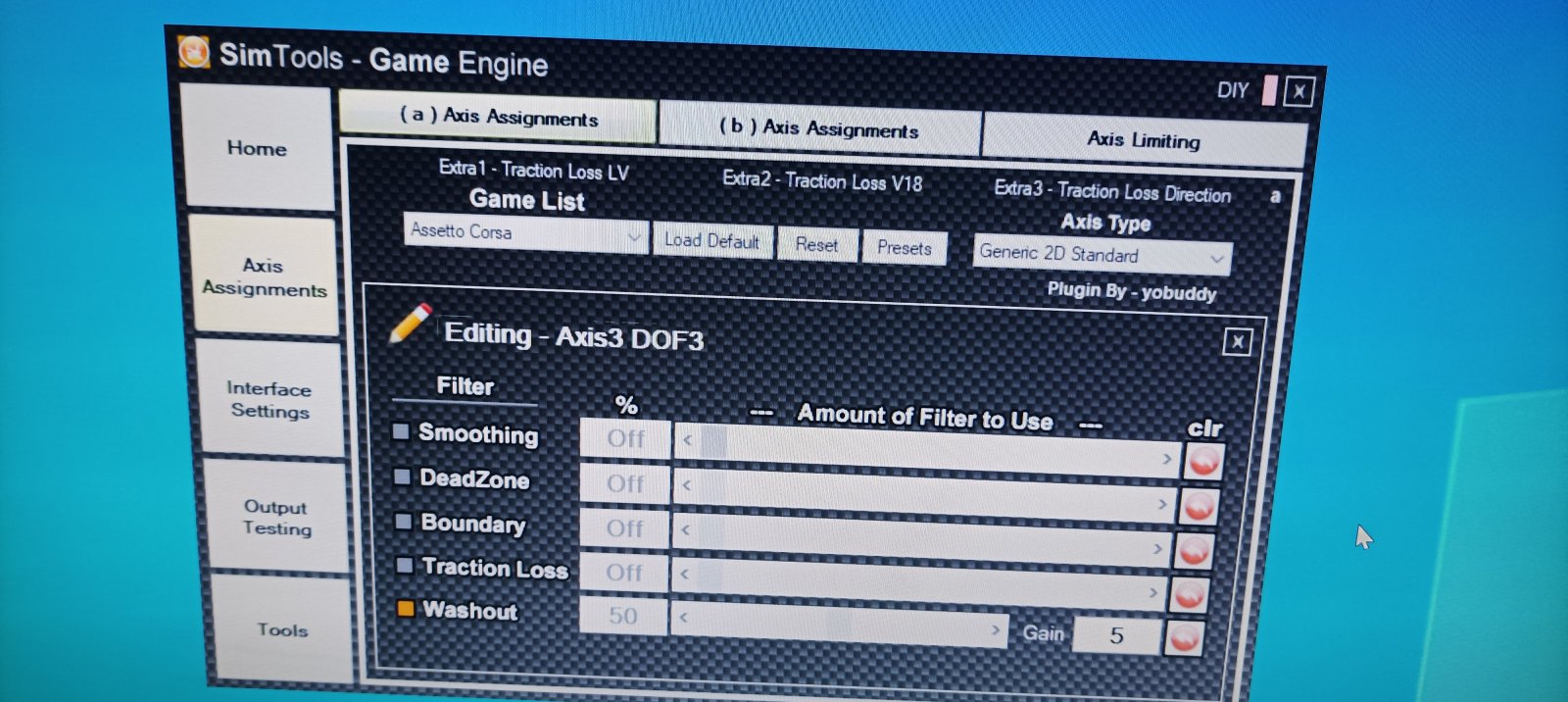Clear the Washout filter with red button
The height and width of the screenshot is (702, 1568).
[x=1184, y=638]
